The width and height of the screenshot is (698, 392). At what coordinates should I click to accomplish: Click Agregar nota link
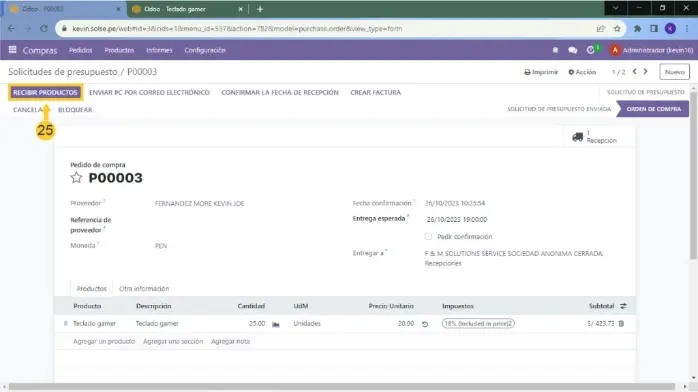click(x=230, y=341)
